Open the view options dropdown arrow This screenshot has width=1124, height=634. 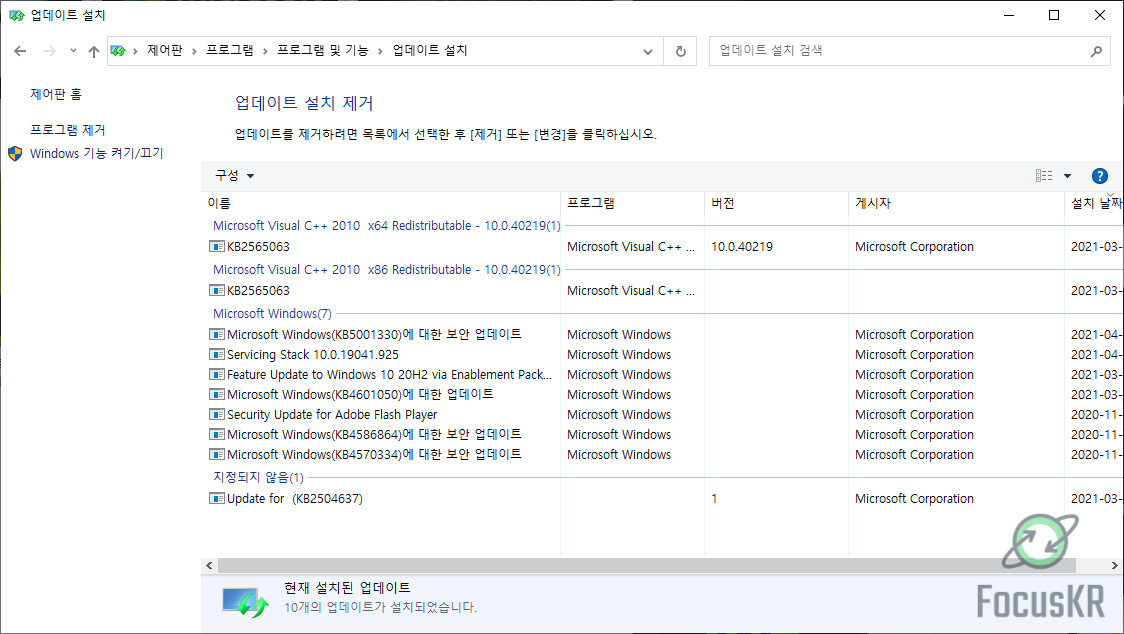click(x=1067, y=176)
